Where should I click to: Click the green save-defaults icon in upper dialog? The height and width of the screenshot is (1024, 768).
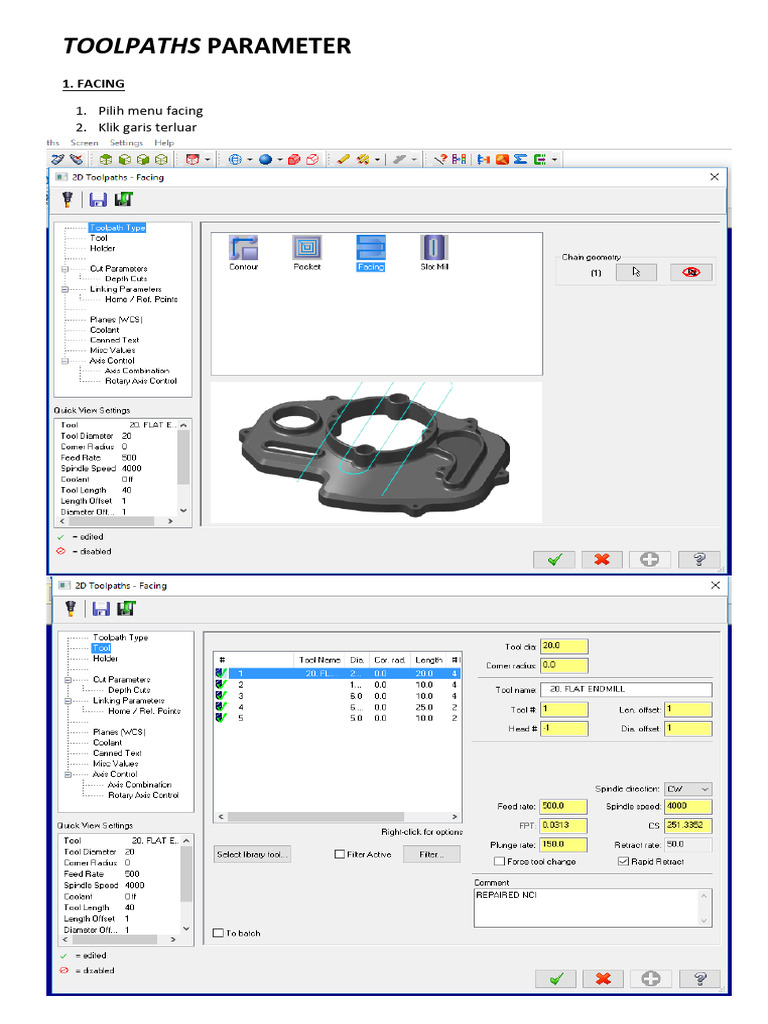coord(123,199)
